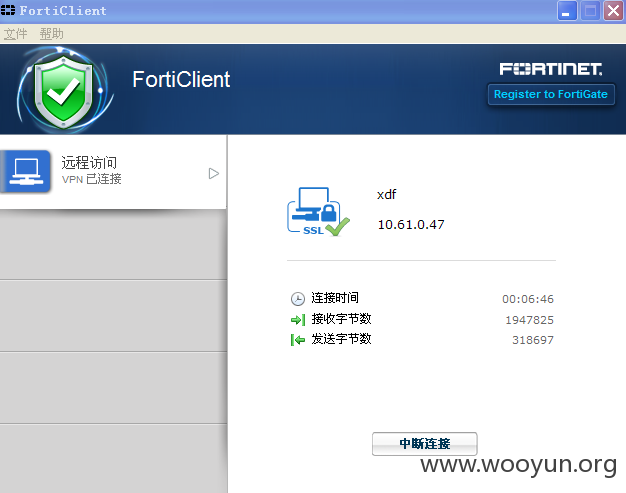Viewport: 626px width, 493px height.
Task: Click the Remote Access computer icon
Action: 26,172
